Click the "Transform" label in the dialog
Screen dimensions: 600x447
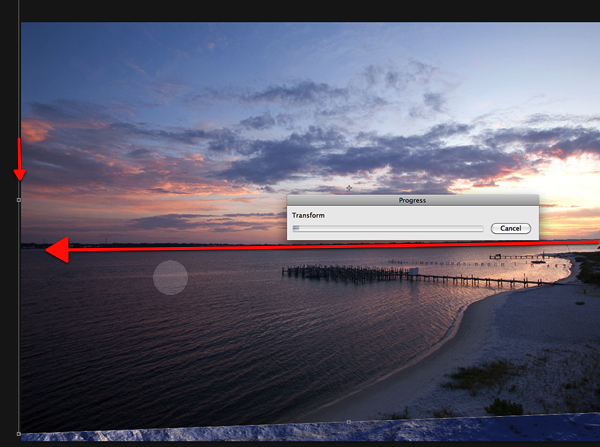[308, 215]
